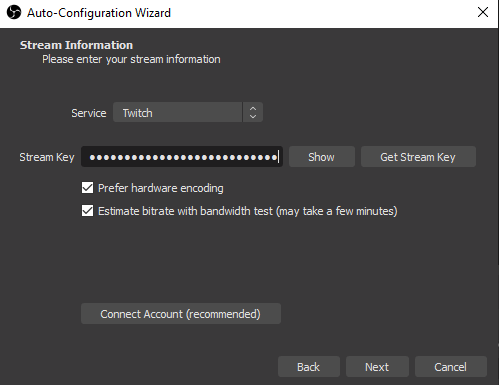Cancel the configuration wizard

point(450,367)
